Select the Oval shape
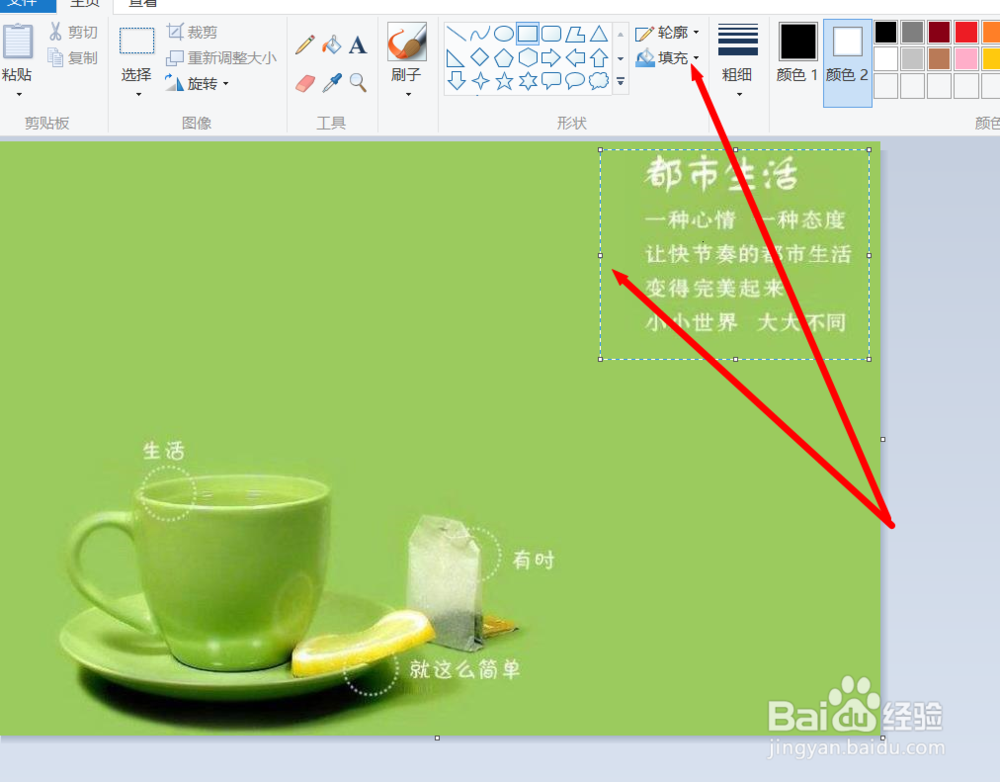 [503, 32]
